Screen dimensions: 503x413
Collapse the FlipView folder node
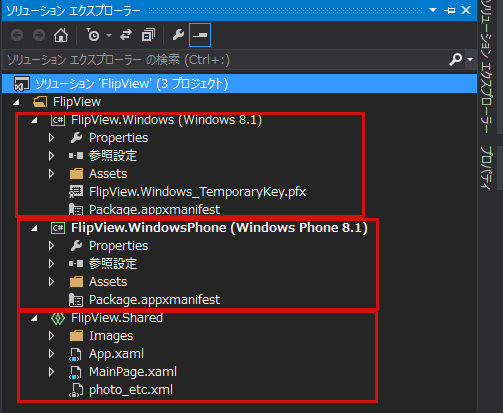click(x=16, y=102)
